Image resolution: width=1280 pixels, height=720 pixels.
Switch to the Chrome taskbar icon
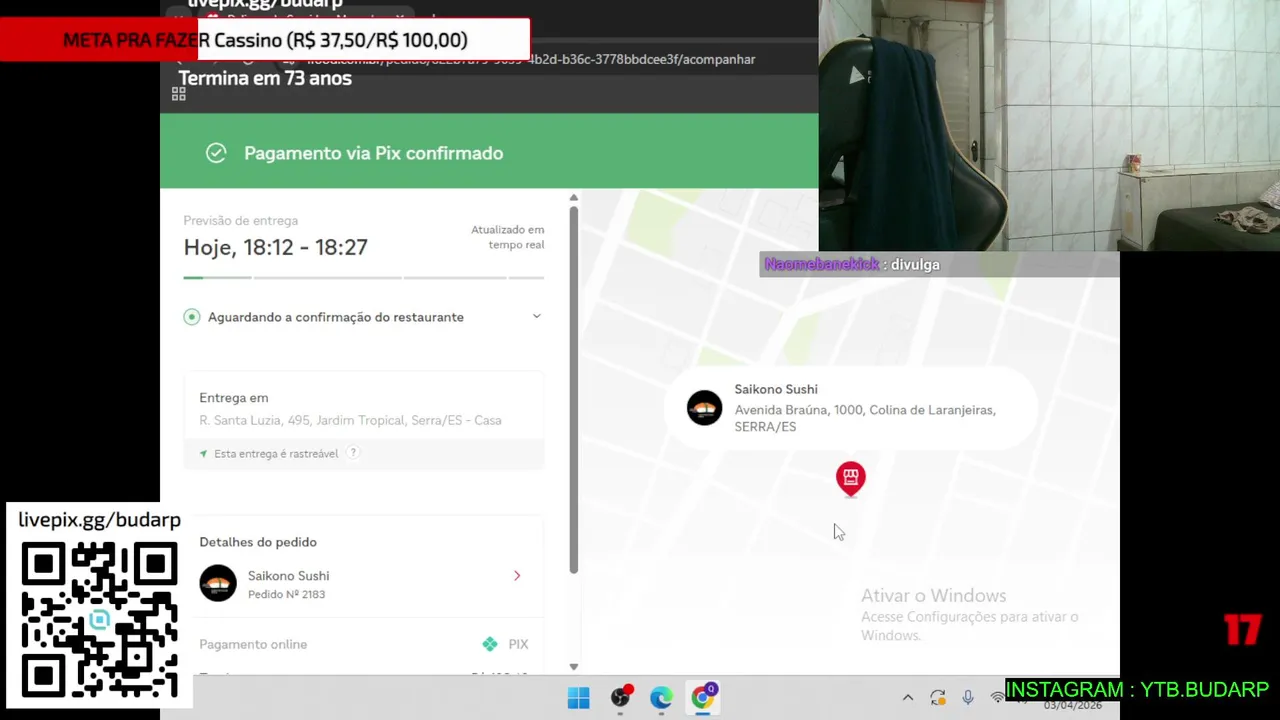[x=704, y=697]
